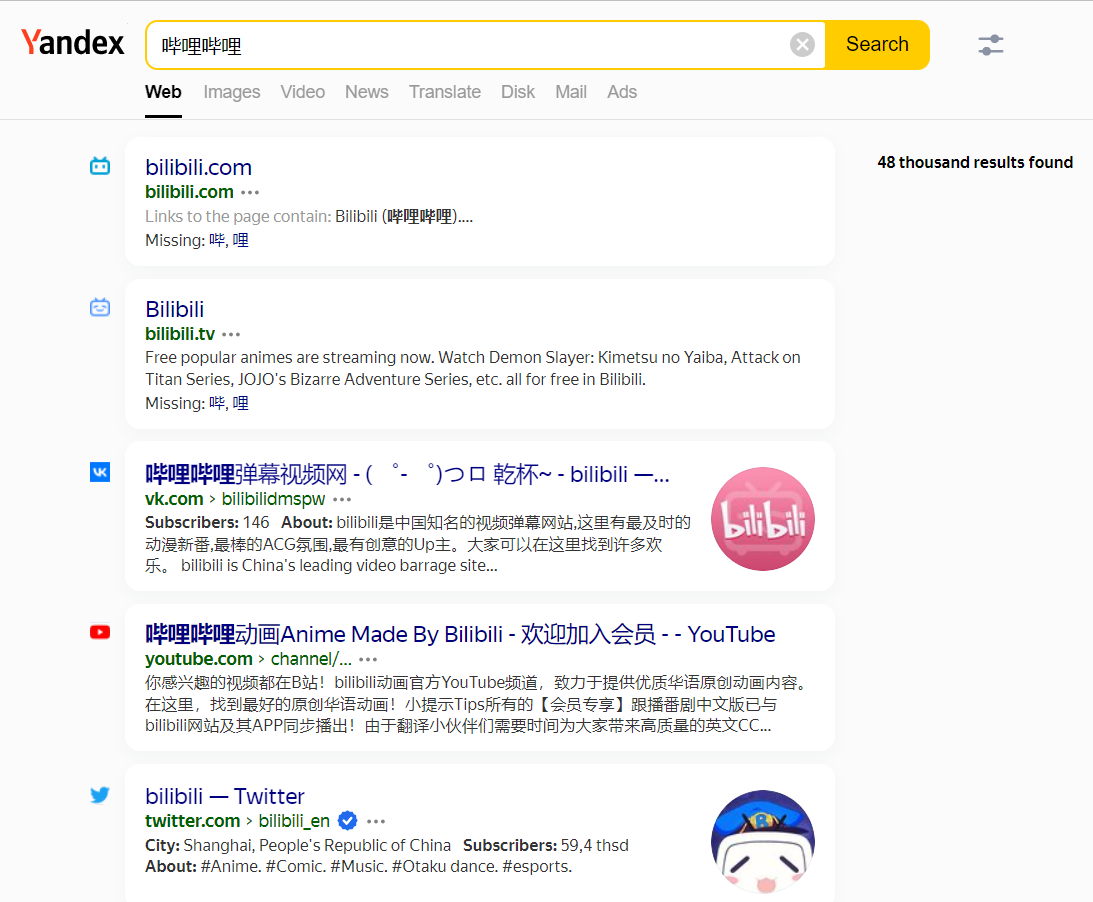Open options menu next to bilibili.tv URL

[231, 335]
